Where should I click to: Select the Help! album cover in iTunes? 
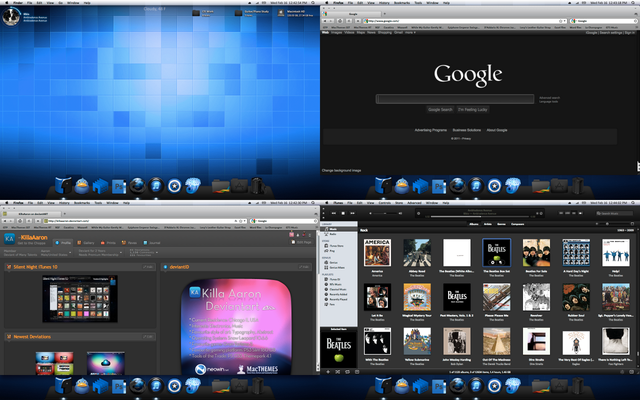pos(616,253)
